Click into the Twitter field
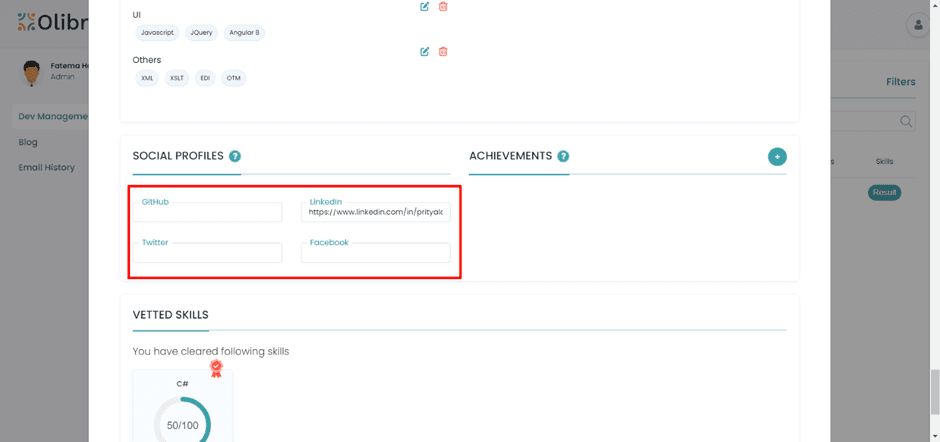This screenshot has height=442, width=940. tap(208, 253)
